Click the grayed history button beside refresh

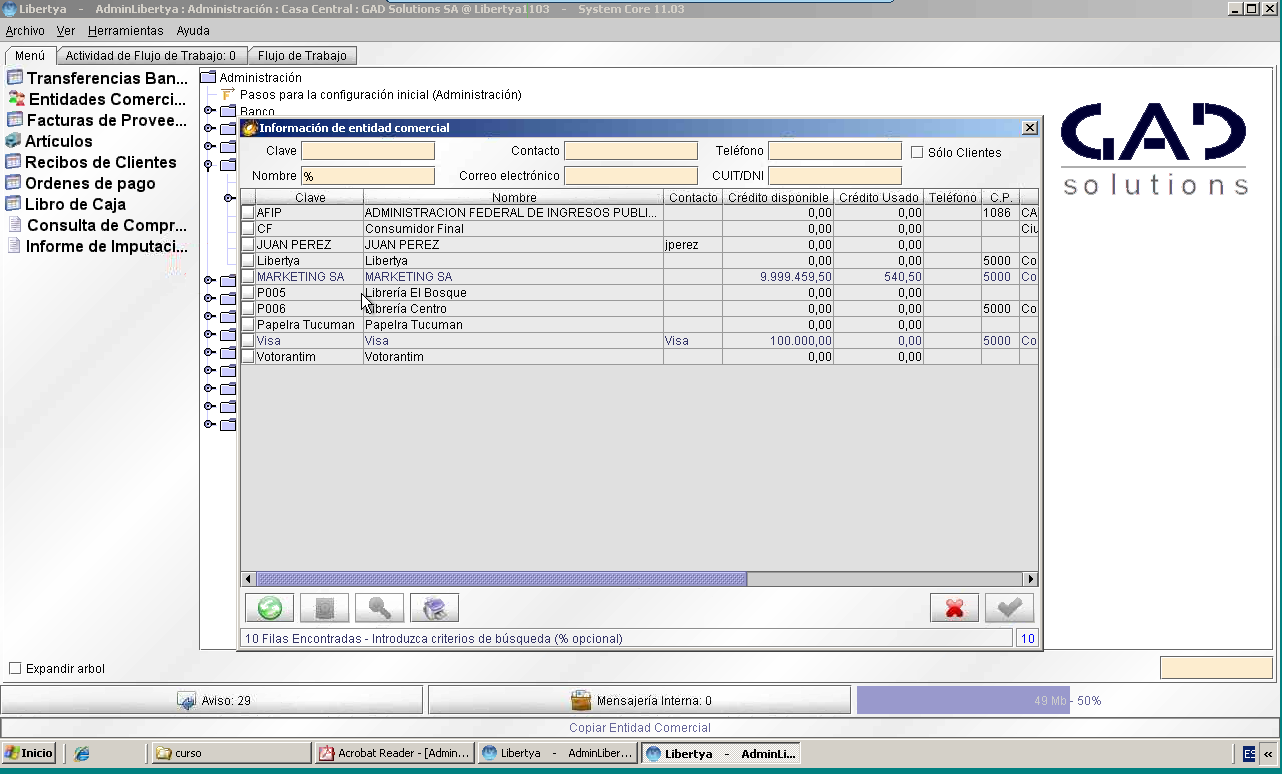[x=324, y=607]
